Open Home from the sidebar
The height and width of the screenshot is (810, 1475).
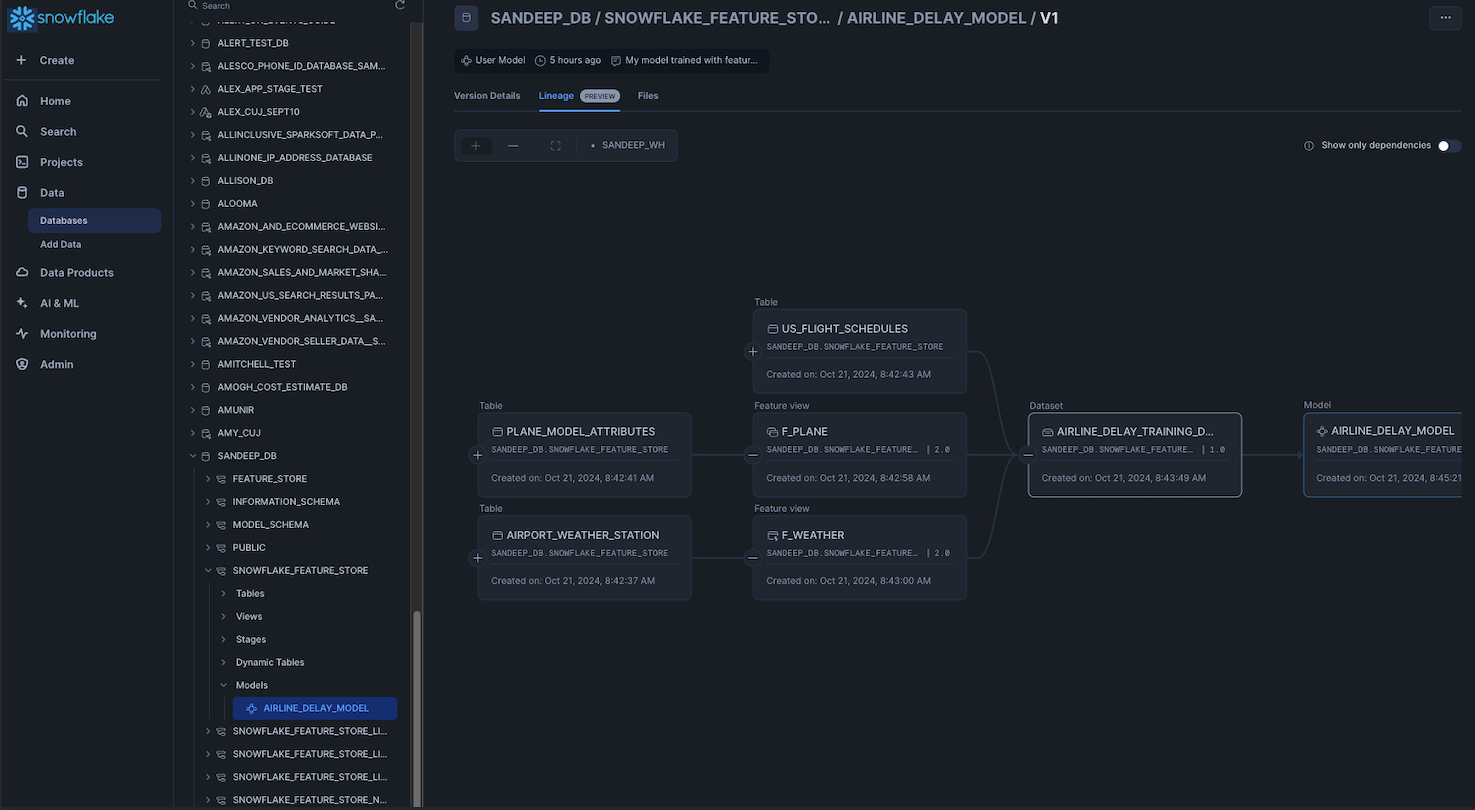(x=56, y=100)
